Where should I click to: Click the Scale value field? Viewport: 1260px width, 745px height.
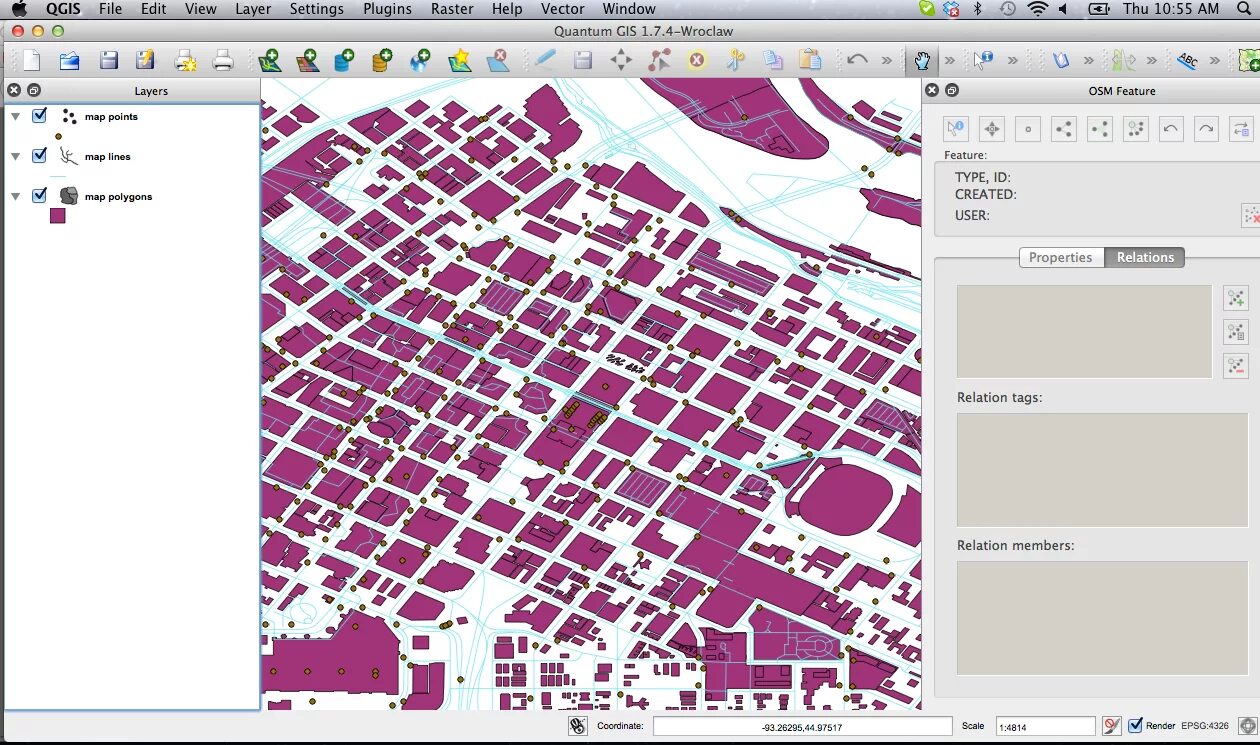pyautogui.click(x=1045, y=727)
